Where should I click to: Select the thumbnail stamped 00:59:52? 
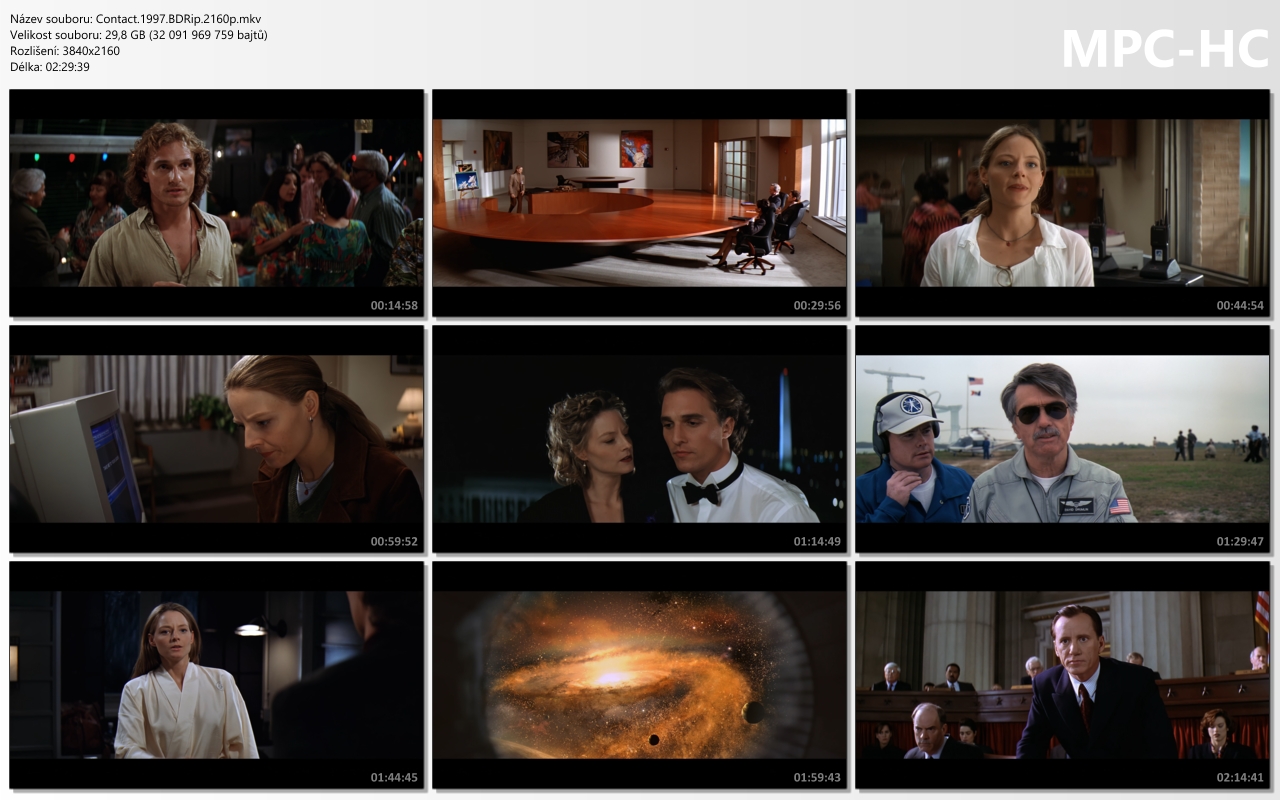[217, 439]
